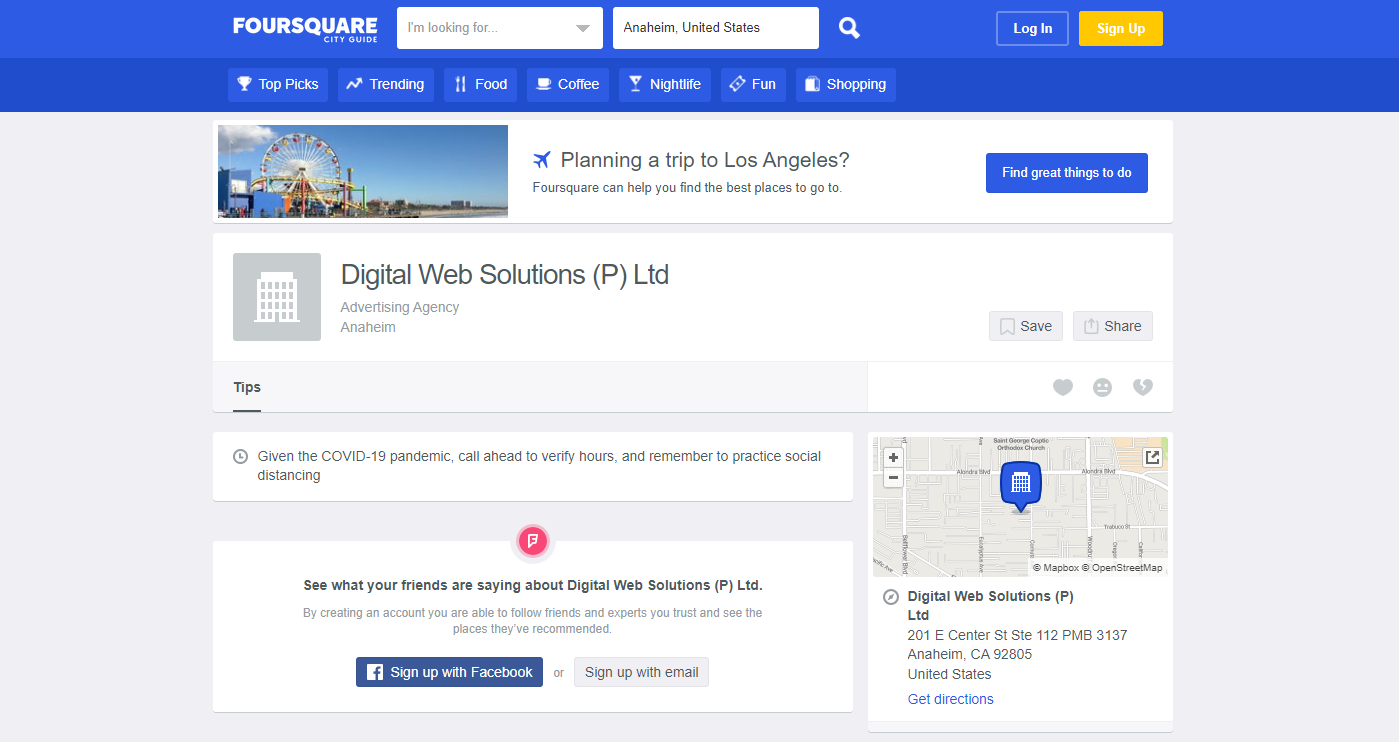Viewport: 1399px width, 742px height.
Task: Open the Nightlife category
Action: 665,84
